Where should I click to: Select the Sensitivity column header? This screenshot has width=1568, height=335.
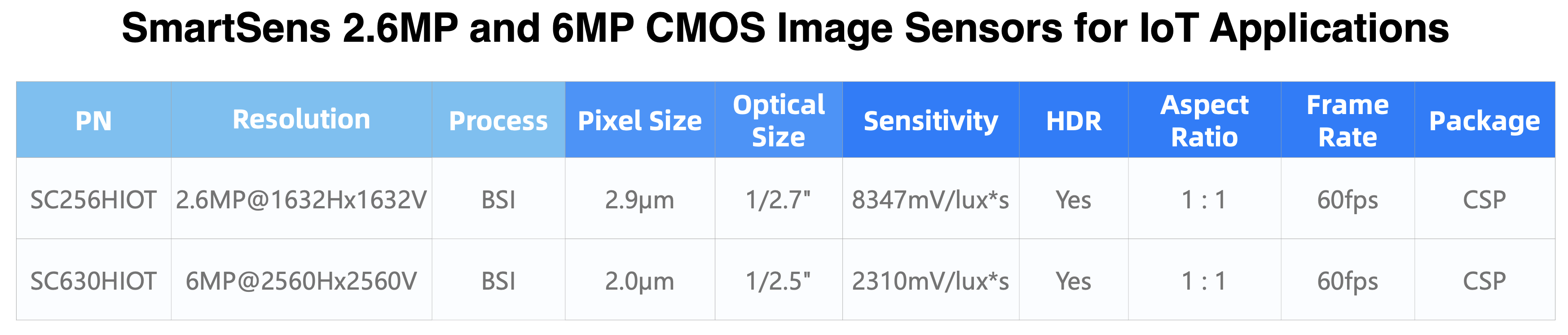[930, 121]
